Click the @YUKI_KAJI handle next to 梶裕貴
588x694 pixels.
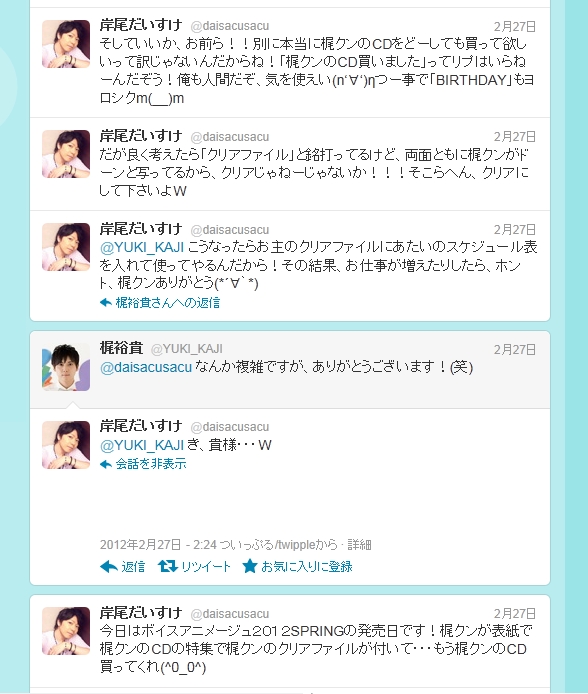(x=186, y=349)
